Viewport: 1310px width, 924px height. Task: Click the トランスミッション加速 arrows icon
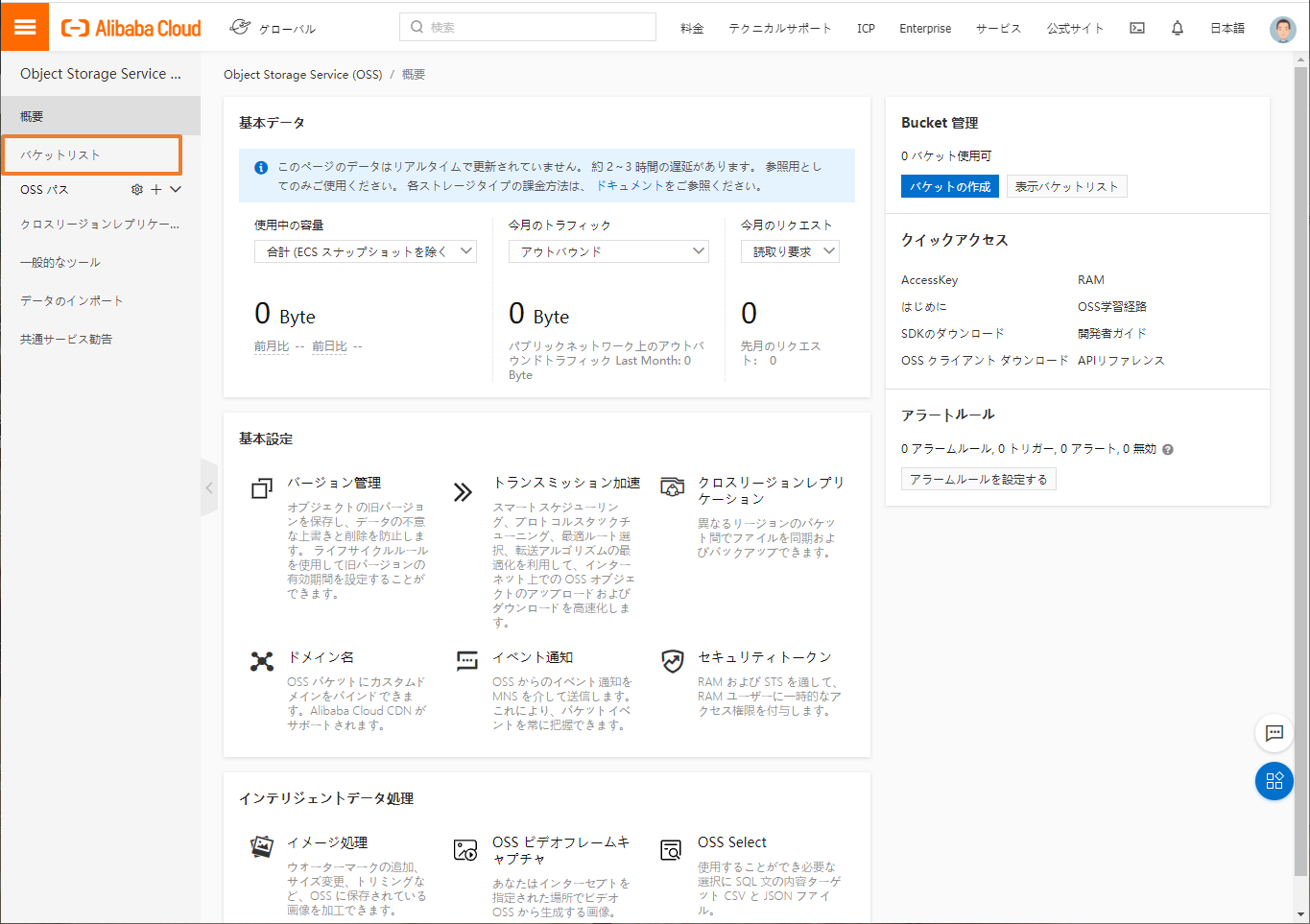[464, 492]
